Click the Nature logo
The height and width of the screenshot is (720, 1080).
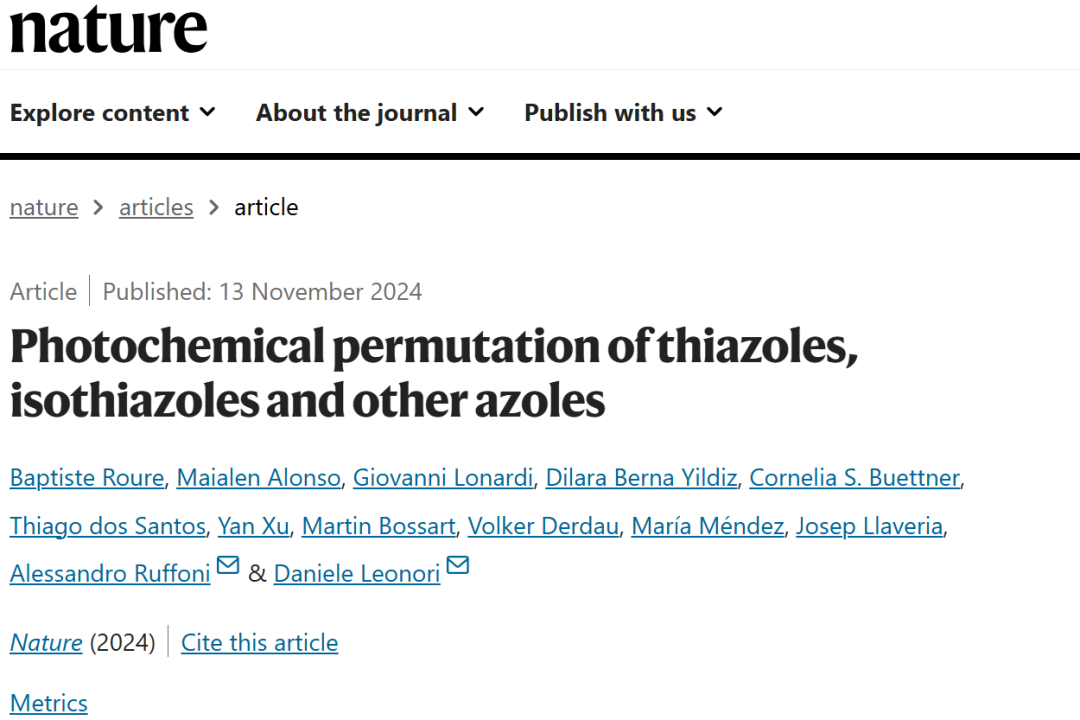tap(108, 30)
